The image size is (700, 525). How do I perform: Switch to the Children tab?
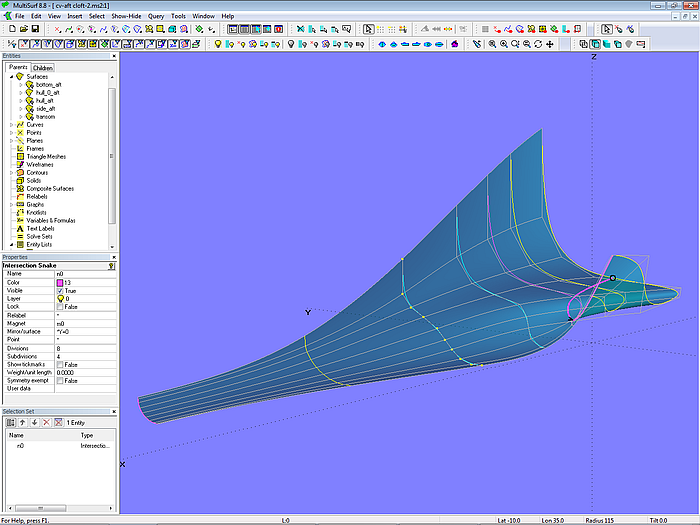(x=42, y=68)
